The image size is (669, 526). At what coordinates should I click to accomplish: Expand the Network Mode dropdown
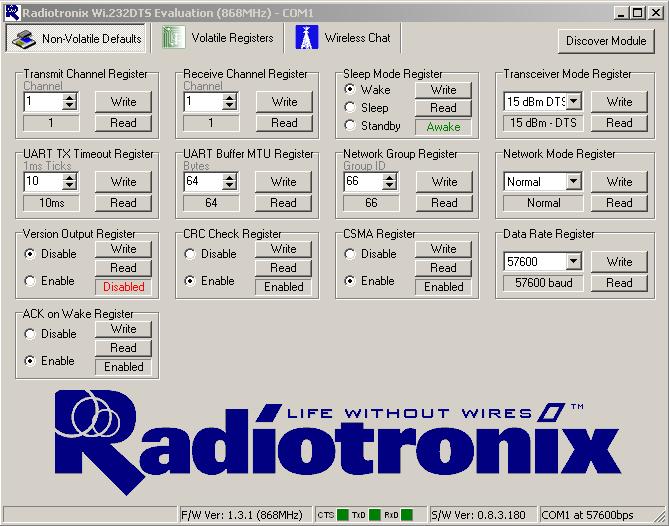(574, 182)
